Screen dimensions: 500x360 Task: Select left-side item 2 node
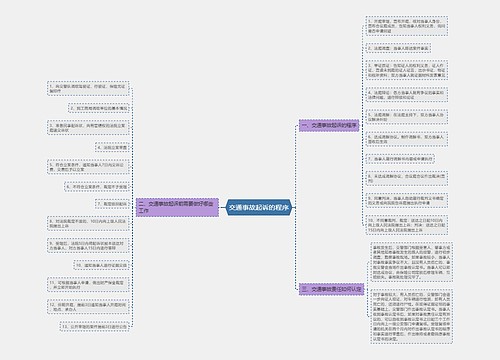point(99,108)
